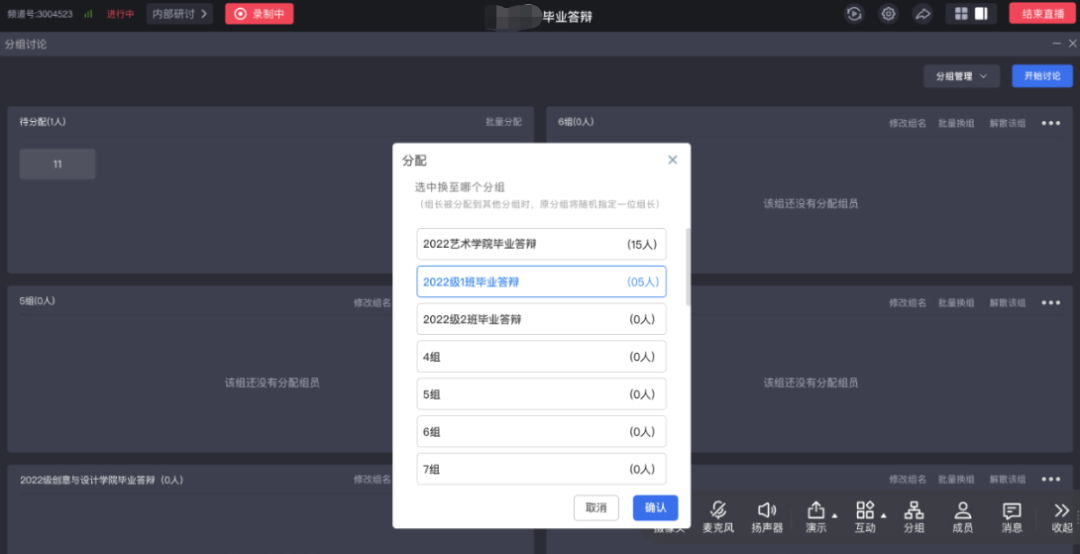Click the share arrow icon
This screenshot has height=554, width=1080.
click(x=922, y=14)
